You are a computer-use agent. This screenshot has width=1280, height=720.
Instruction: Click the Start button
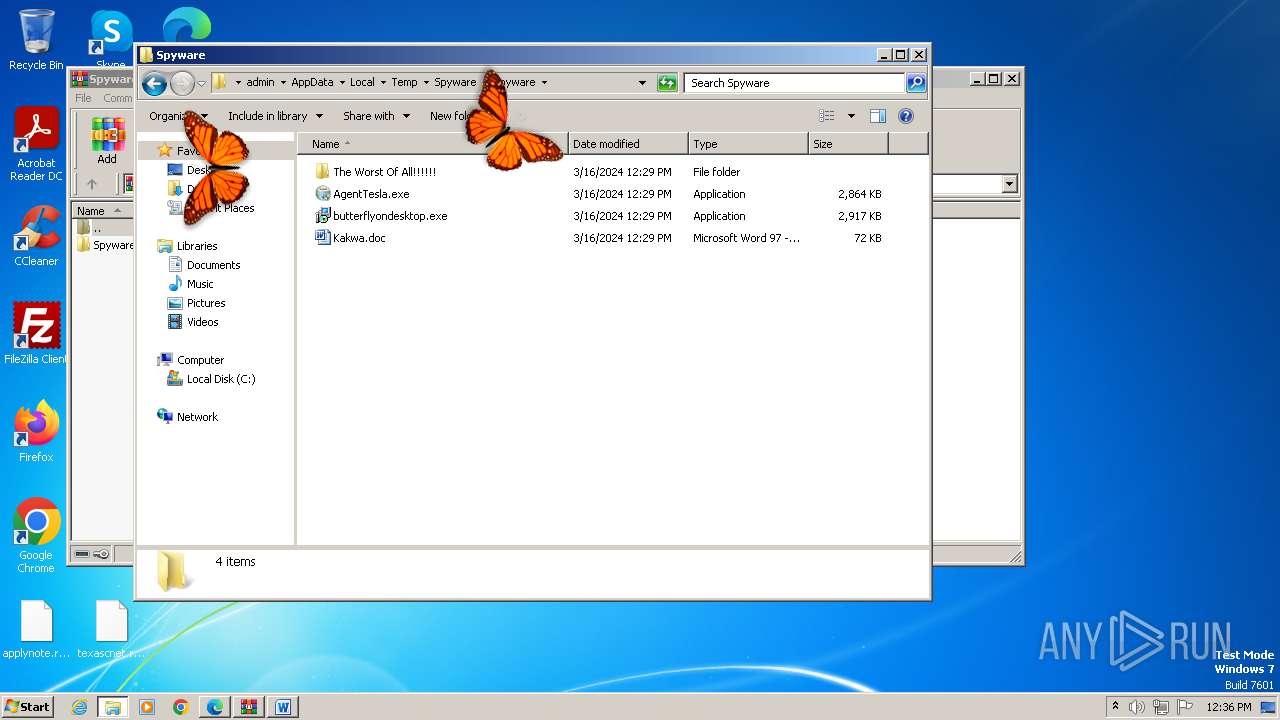27,706
